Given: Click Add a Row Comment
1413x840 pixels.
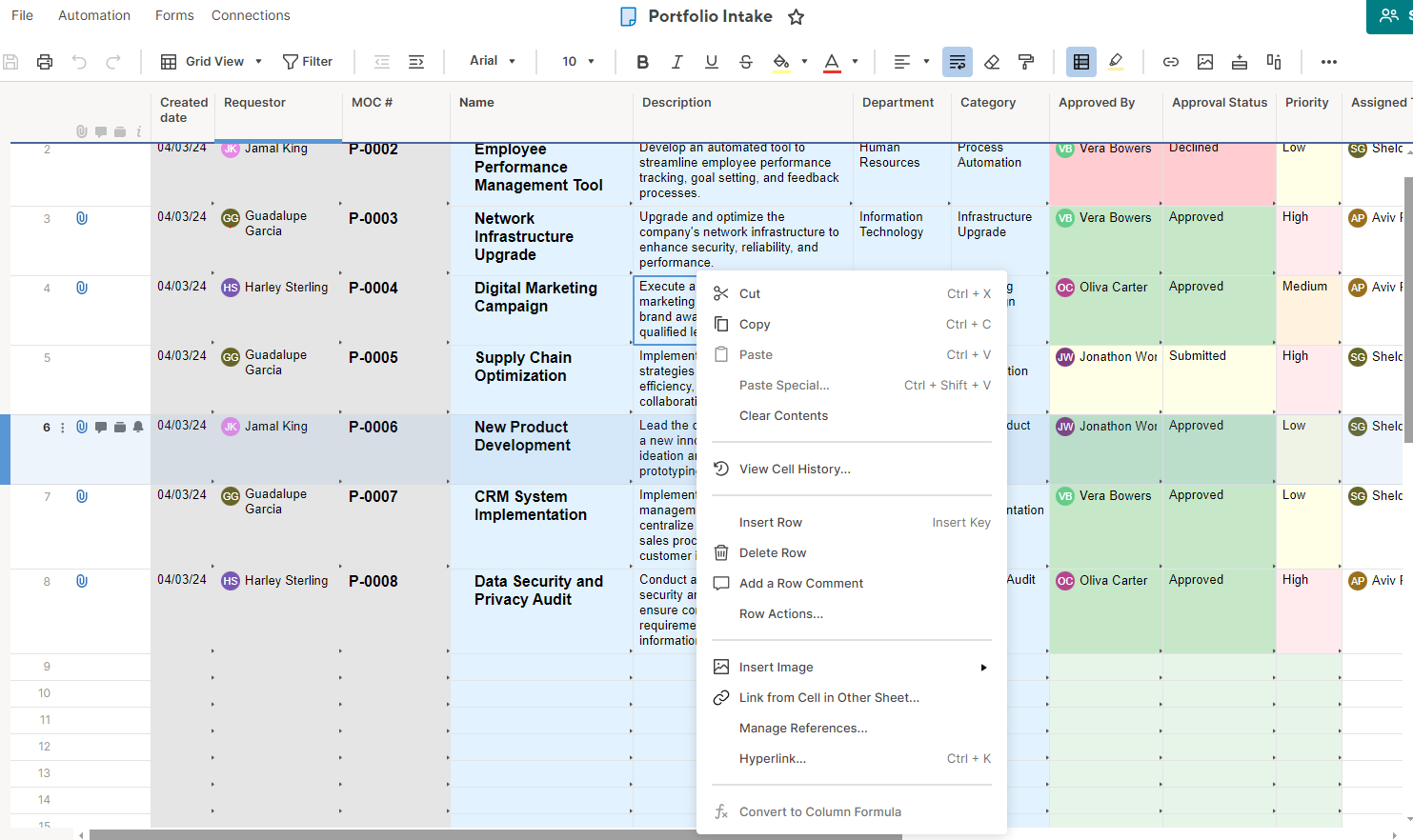Looking at the screenshot, I should click(x=852, y=583).
